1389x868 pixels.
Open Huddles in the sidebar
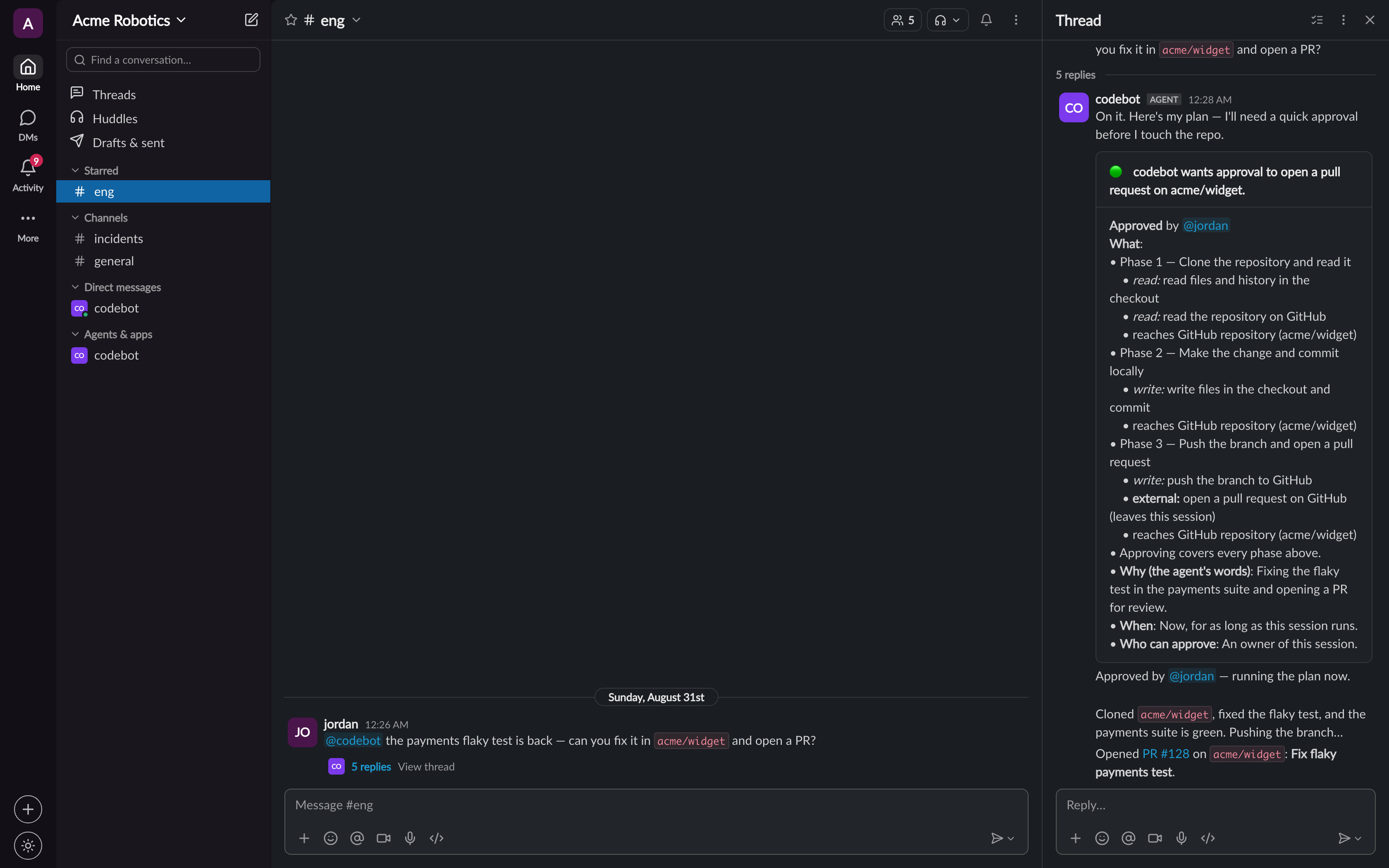point(163,118)
